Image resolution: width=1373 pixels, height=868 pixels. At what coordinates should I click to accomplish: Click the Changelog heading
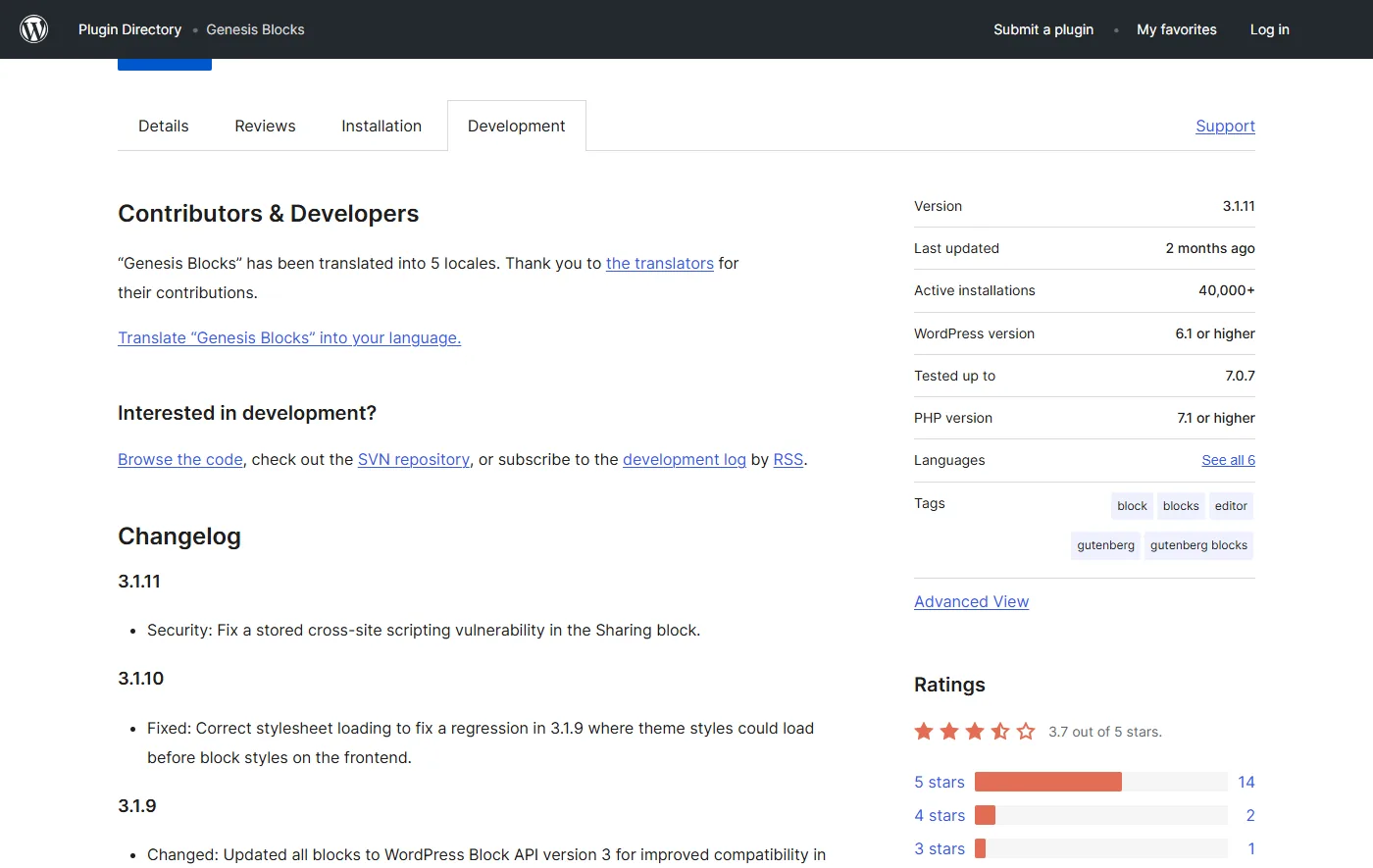pos(179,536)
